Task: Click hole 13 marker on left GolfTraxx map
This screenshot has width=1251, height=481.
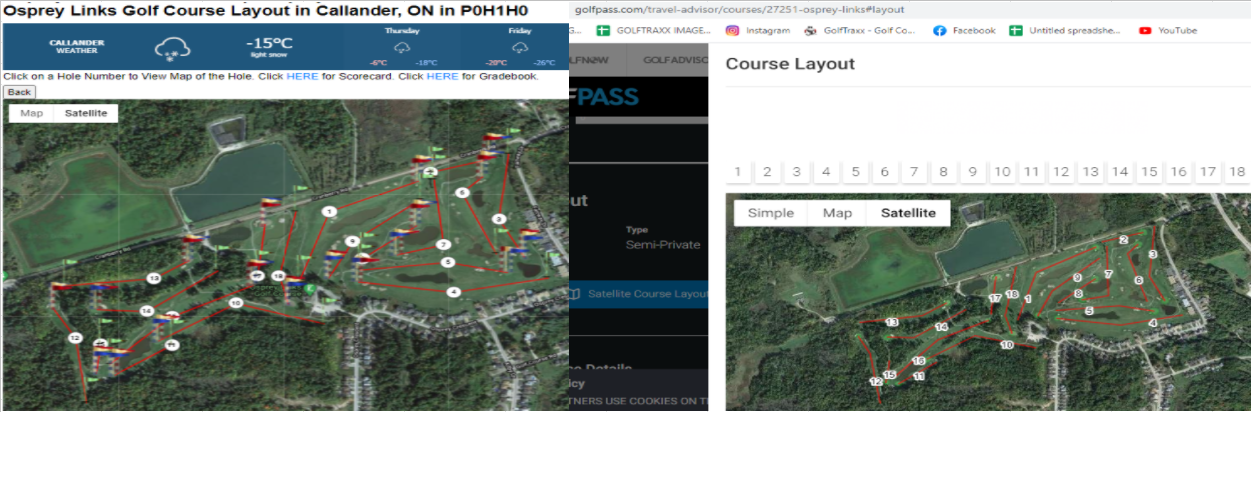Action: pos(153,277)
